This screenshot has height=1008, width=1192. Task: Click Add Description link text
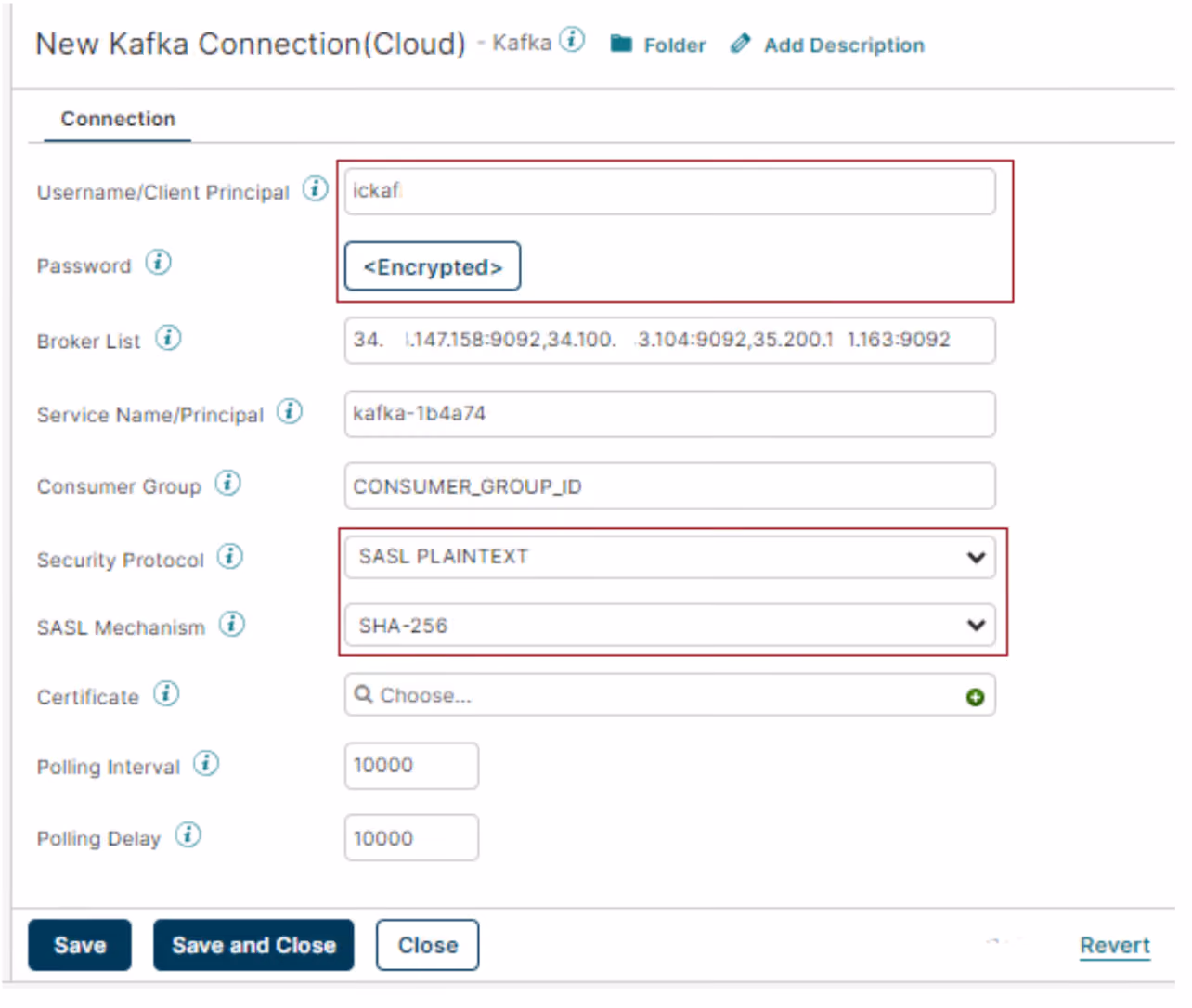click(844, 45)
